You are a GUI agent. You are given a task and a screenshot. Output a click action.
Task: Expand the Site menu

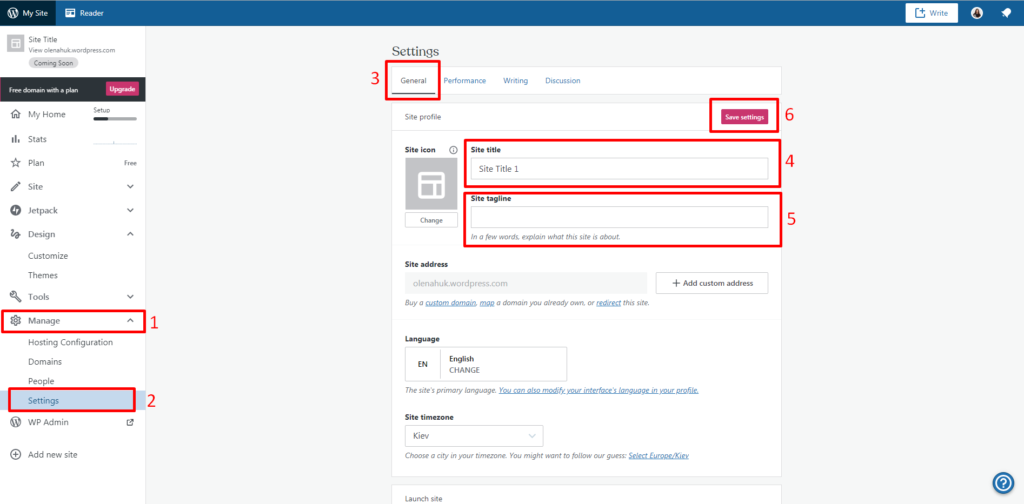[x=72, y=187]
